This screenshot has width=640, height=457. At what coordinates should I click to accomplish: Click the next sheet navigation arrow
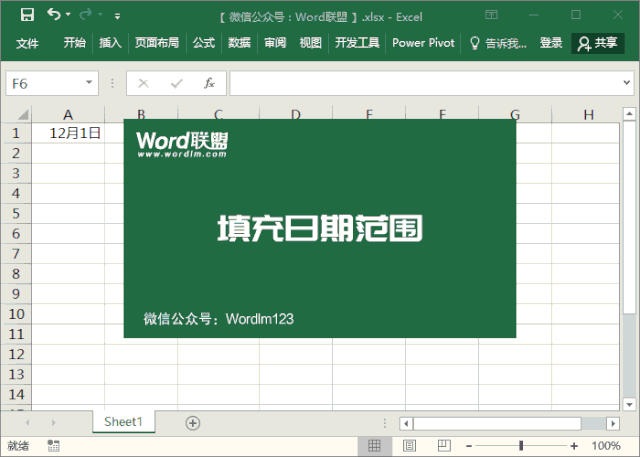coord(53,423)
